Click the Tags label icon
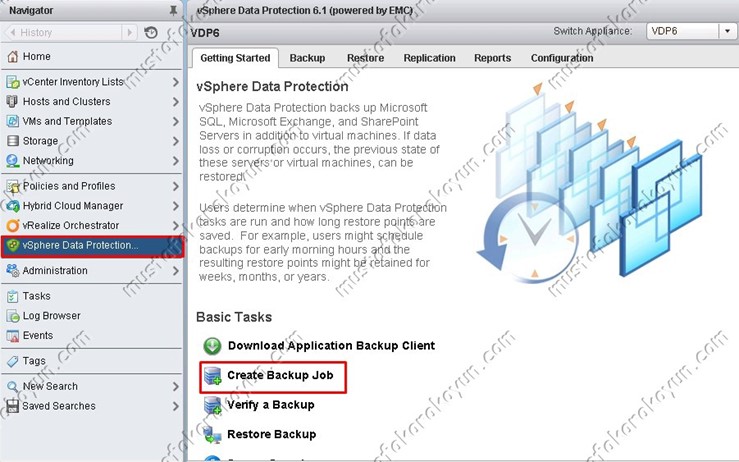739x462 pixels. 13,361
